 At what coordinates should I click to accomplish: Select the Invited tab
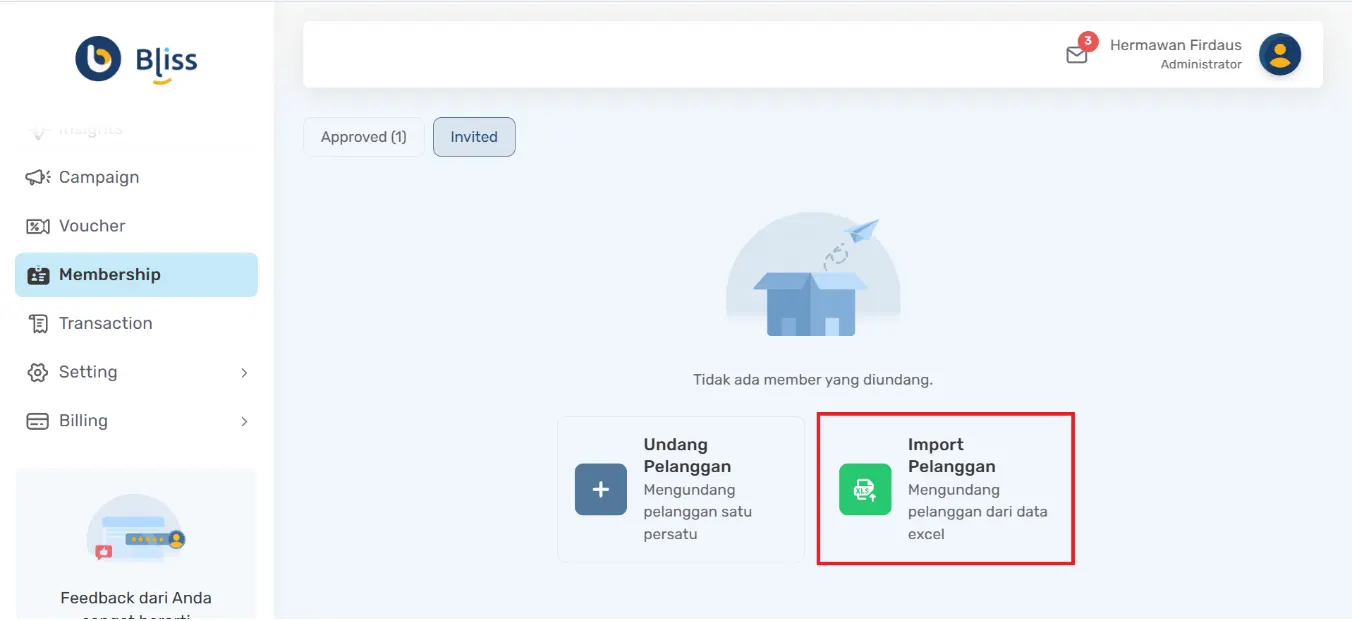474,136
